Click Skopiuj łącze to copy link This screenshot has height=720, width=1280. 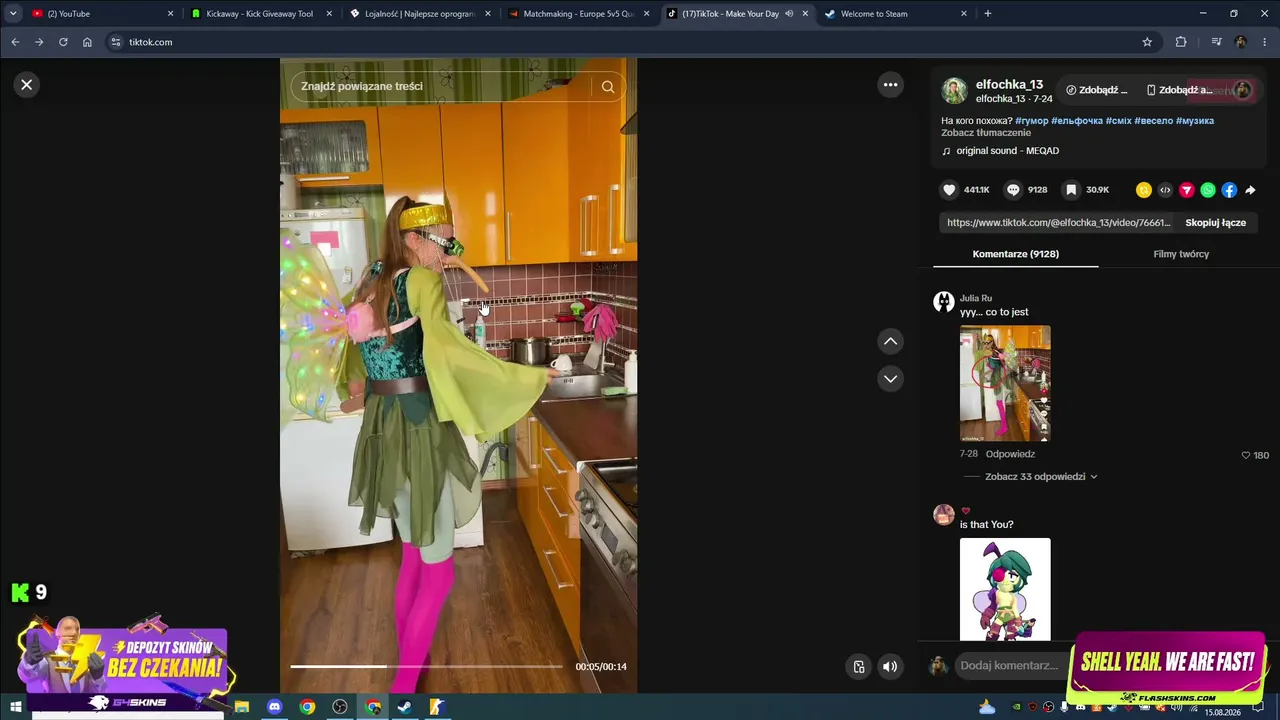click(x=1215, y=223)
